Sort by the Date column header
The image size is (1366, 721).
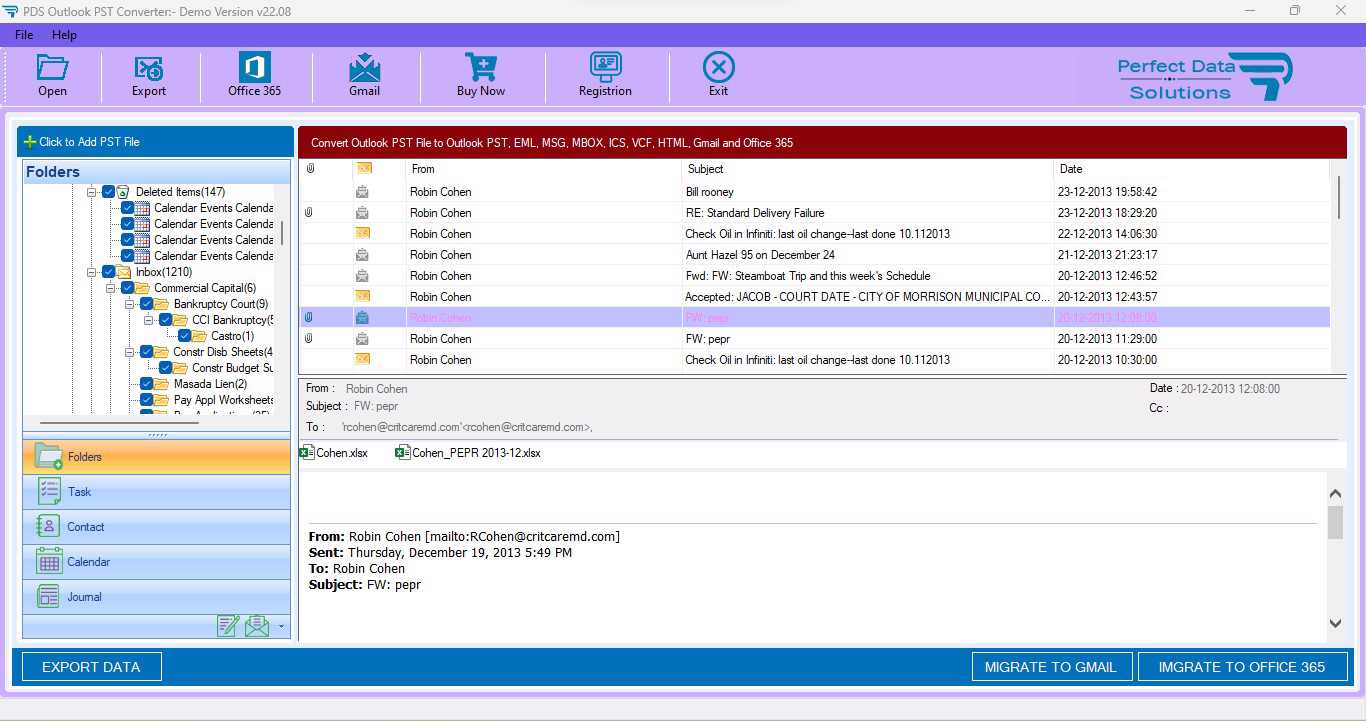(1191, 169)
